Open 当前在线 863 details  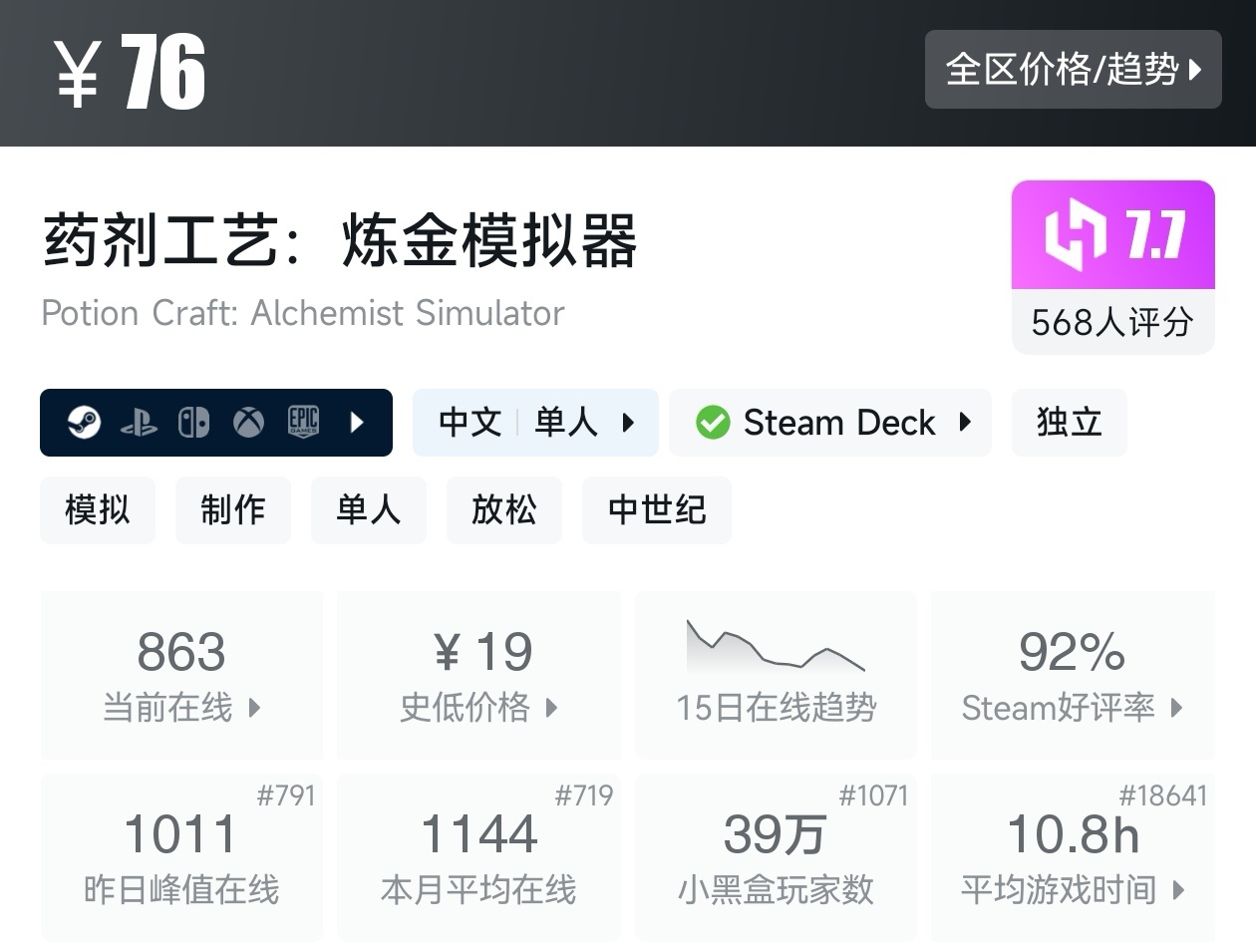tap(181, 675)
